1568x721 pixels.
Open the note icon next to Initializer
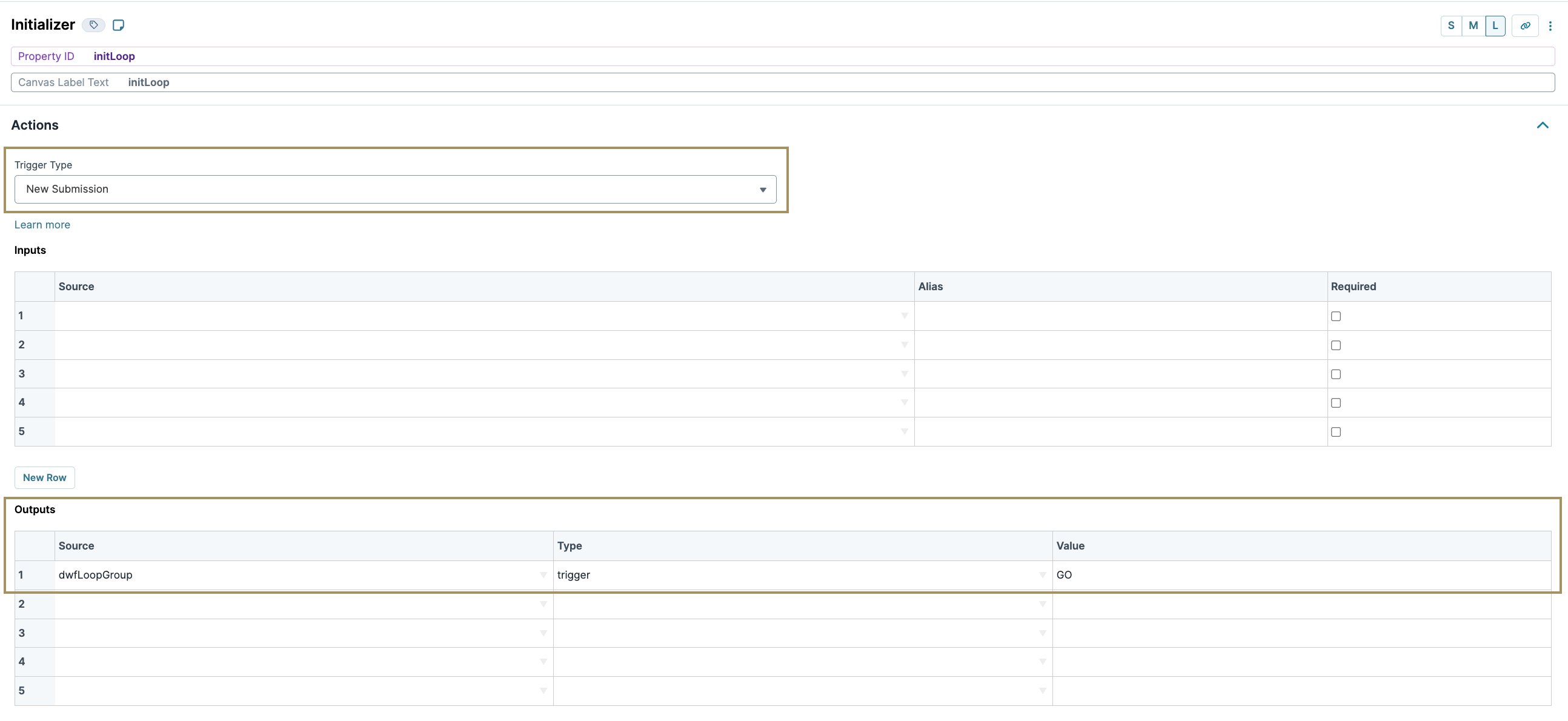tap(118, 25)
